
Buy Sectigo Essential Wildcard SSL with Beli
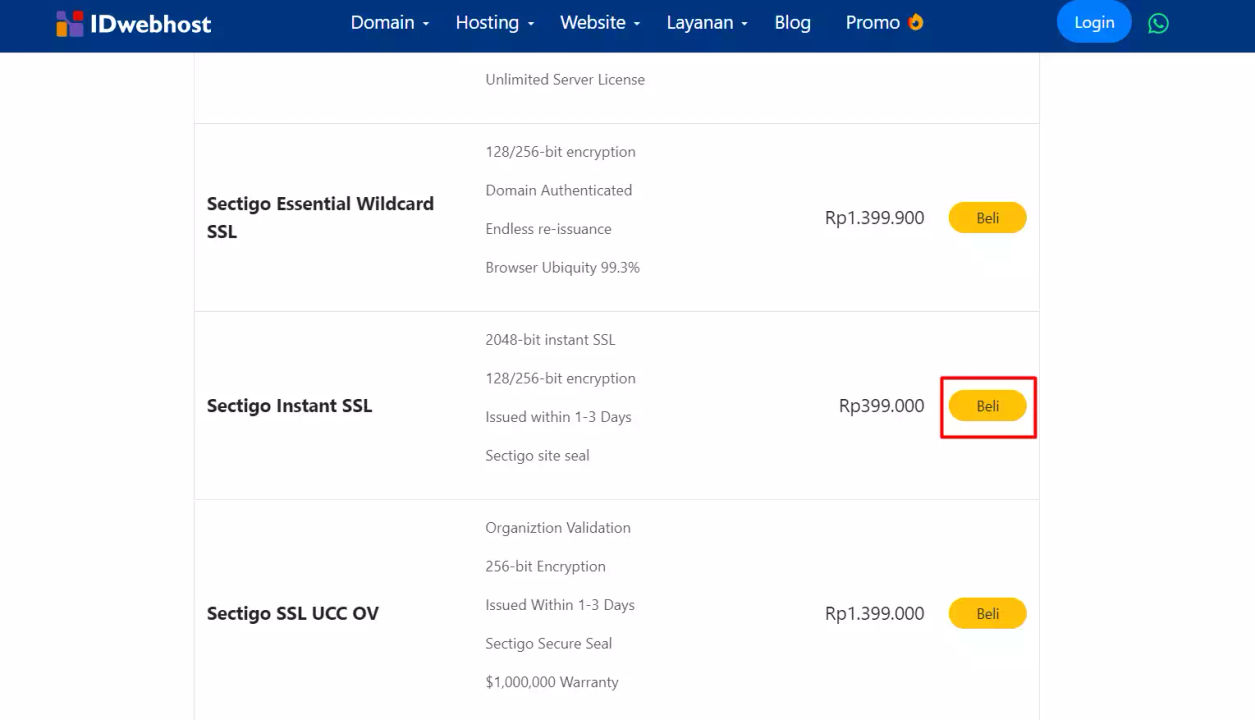pyautogui.click(x=987, y=218)
